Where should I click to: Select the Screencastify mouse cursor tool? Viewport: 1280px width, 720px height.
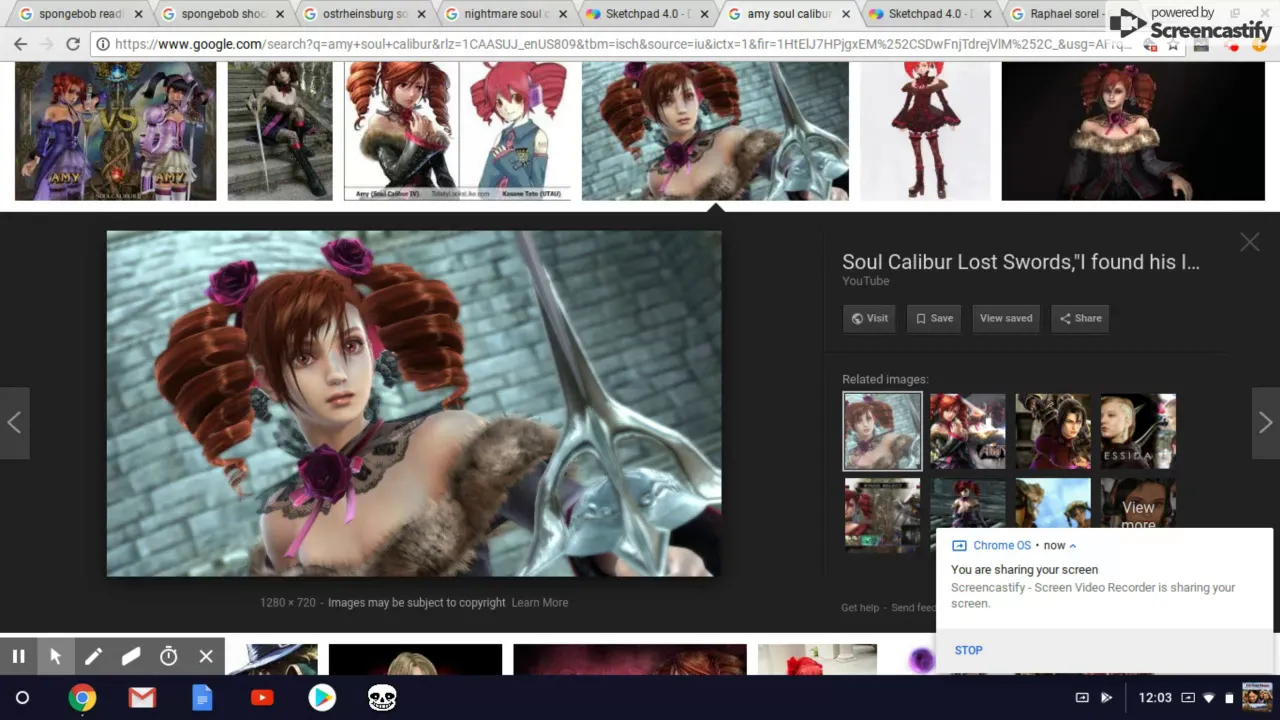click(x=55, y=656)
